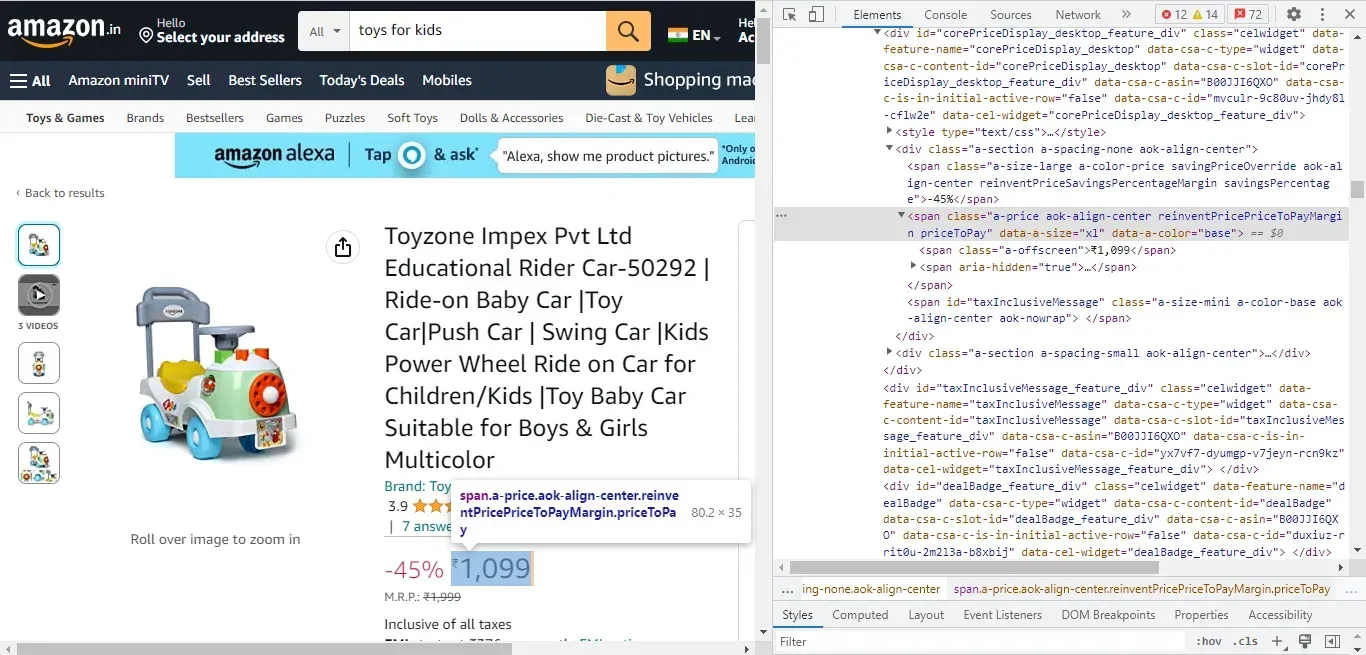The height and width of the screenshot is (655, 1366).
Task: Click the India flag language icon
Action: coord(678,35)
